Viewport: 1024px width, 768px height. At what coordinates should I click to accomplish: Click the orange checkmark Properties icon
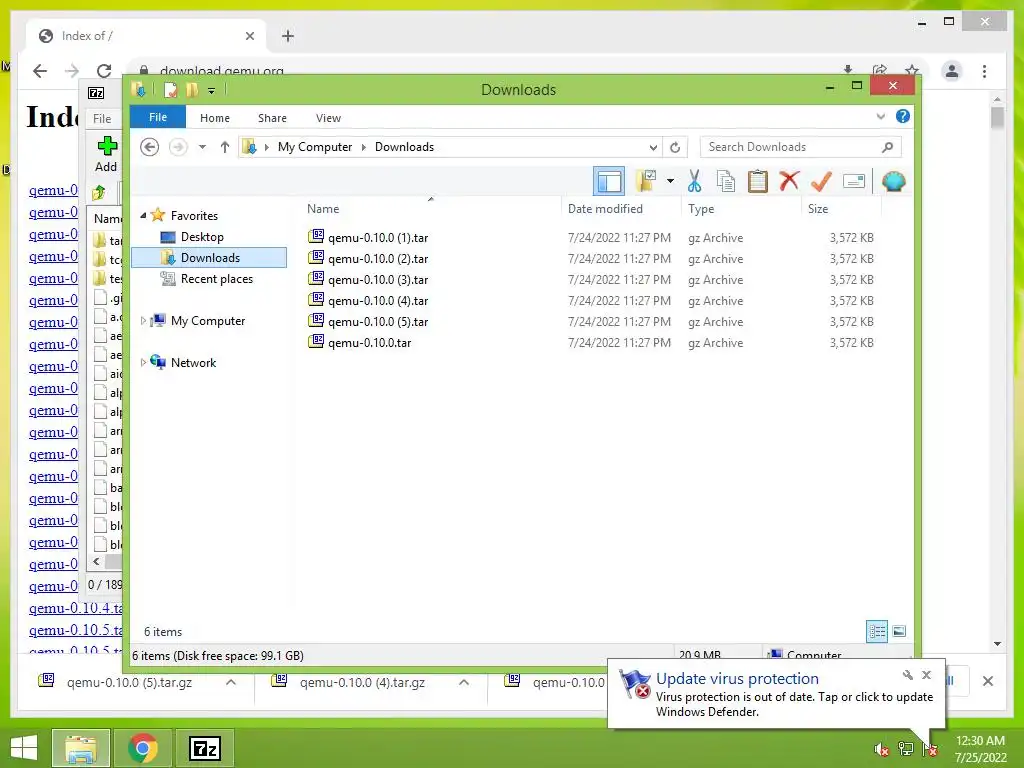821,181
